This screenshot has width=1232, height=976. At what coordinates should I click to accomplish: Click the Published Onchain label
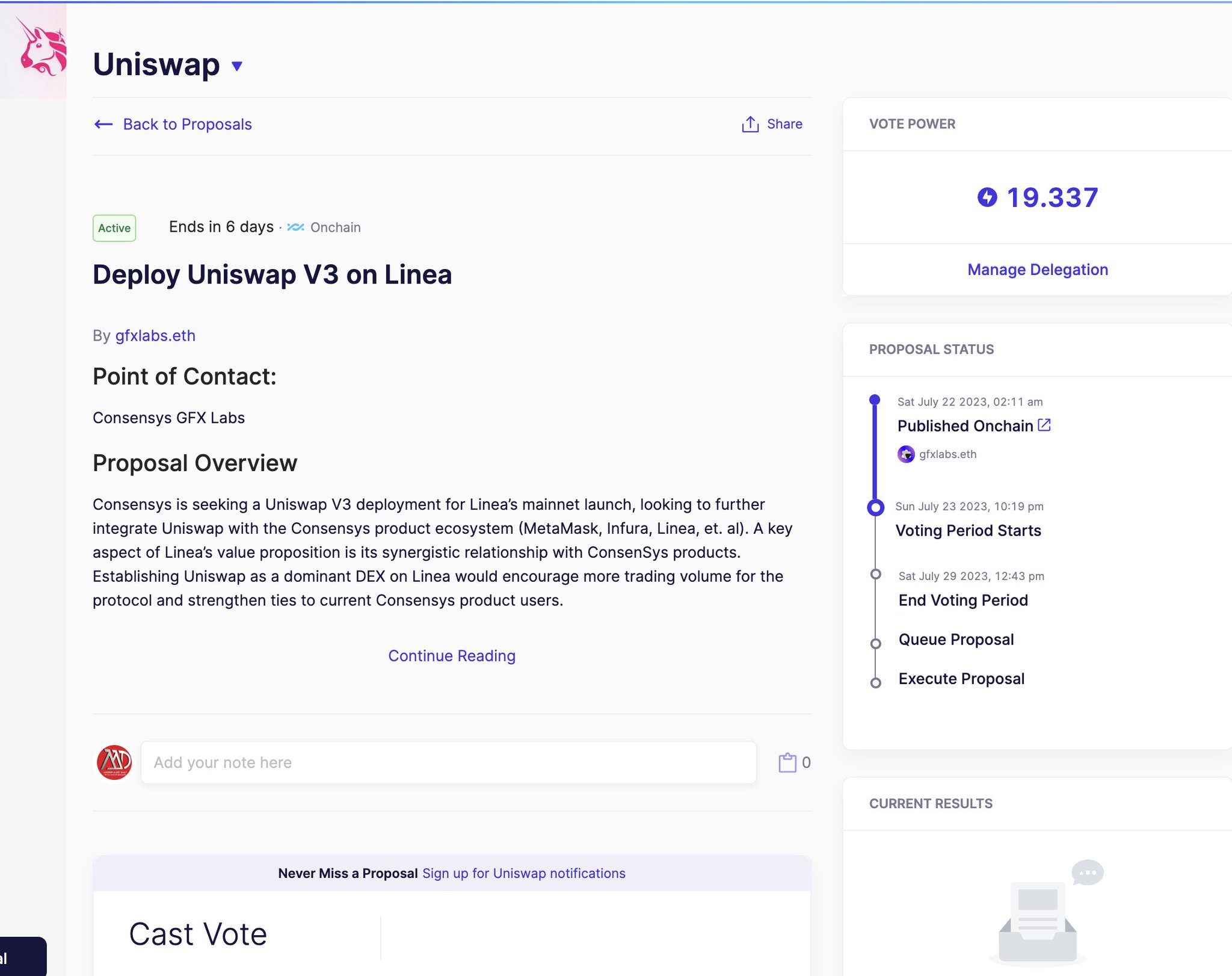pos(965,426)
